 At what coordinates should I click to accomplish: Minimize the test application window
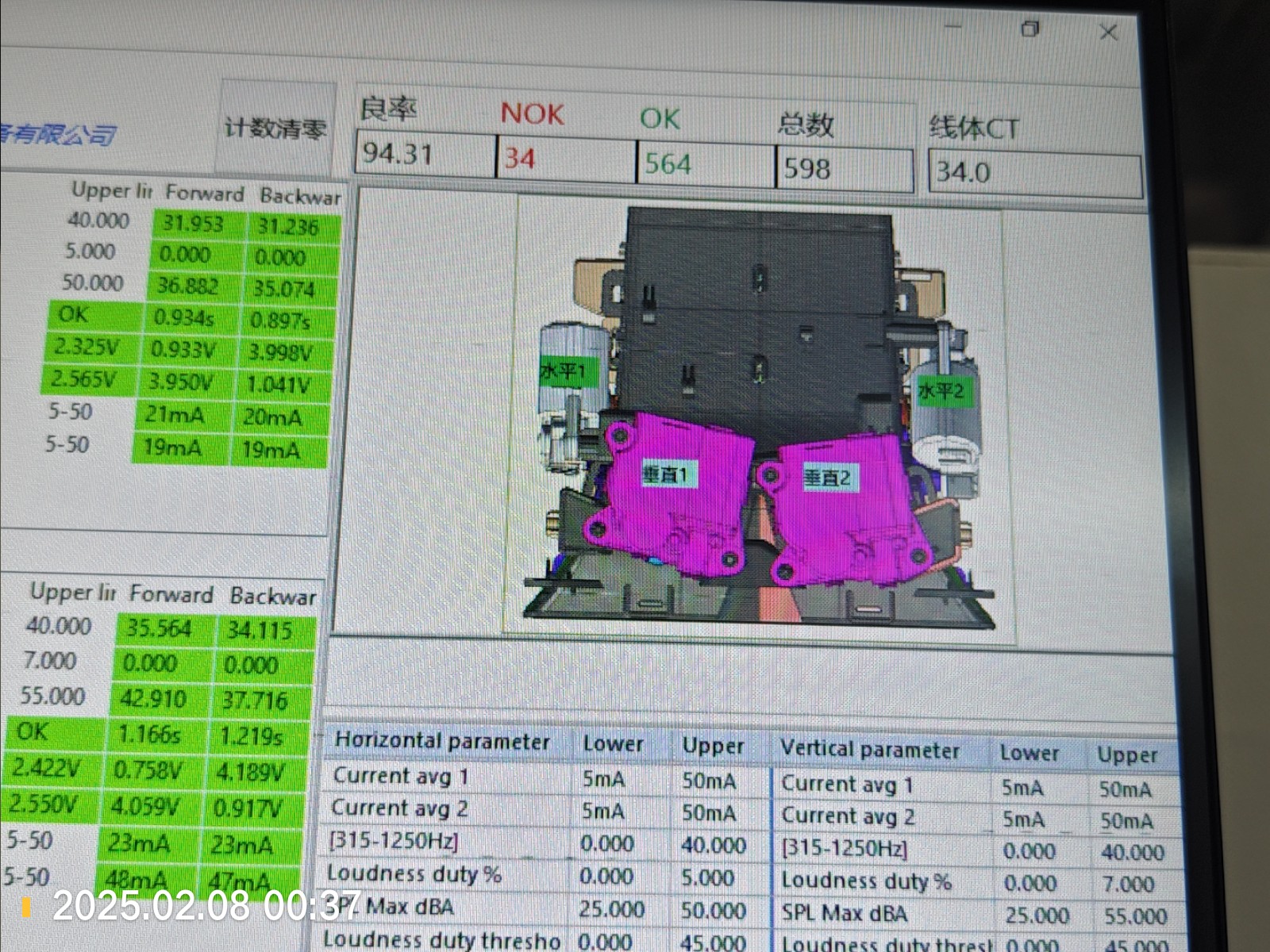tap(953, 27)
